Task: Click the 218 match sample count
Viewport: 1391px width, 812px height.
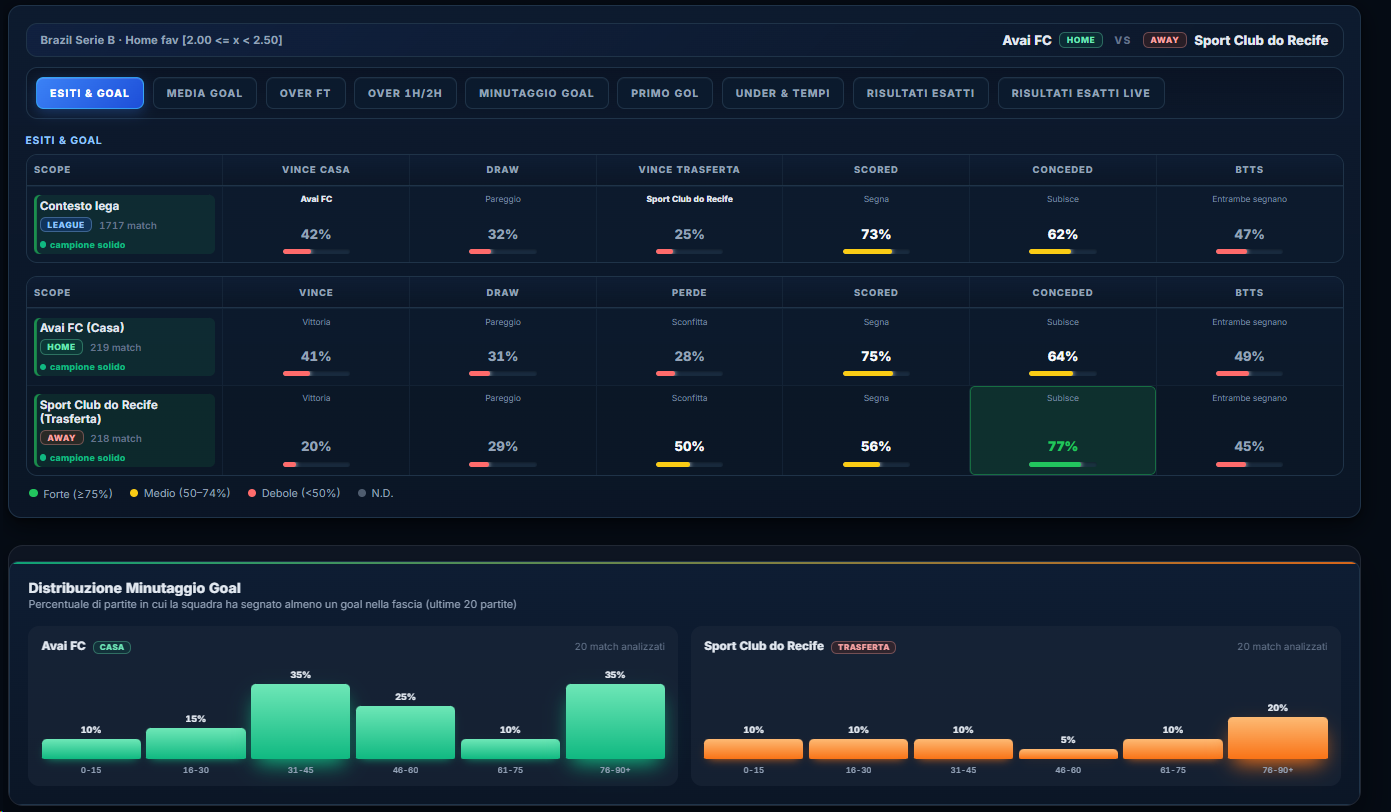Action: coord(116,438)
